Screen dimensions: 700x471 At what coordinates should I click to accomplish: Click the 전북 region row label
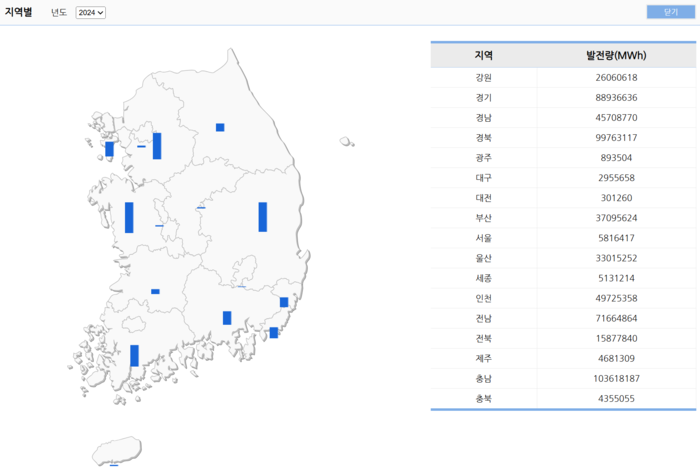point(483,339)
